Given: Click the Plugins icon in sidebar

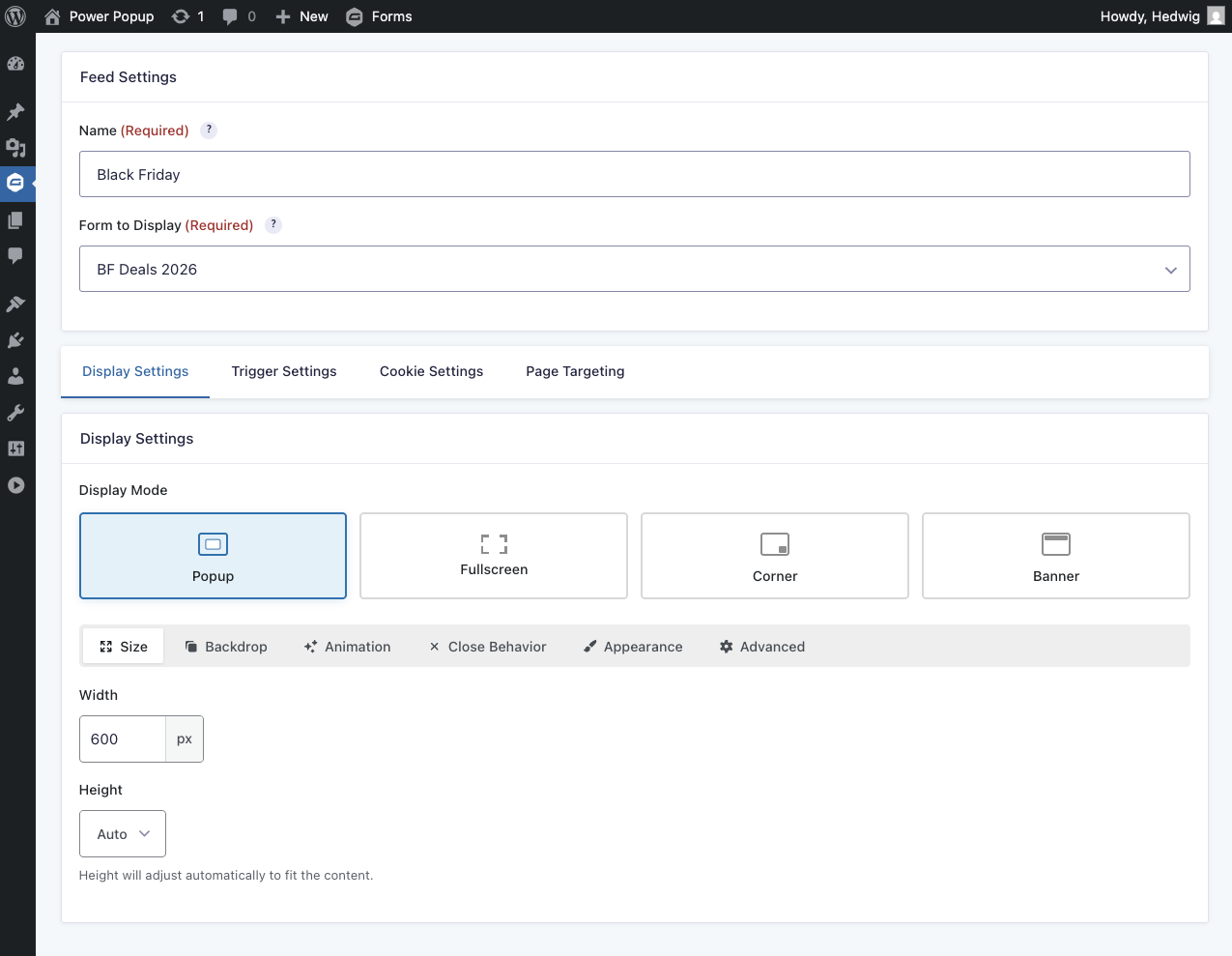Looking at the screenshot, I should (15, 340).
